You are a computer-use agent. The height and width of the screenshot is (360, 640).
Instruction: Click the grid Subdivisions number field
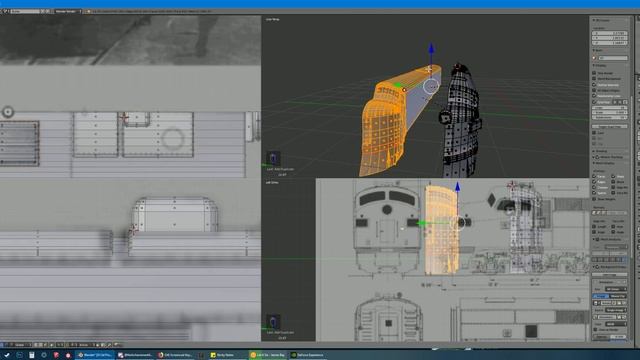[x=609, y=118]
